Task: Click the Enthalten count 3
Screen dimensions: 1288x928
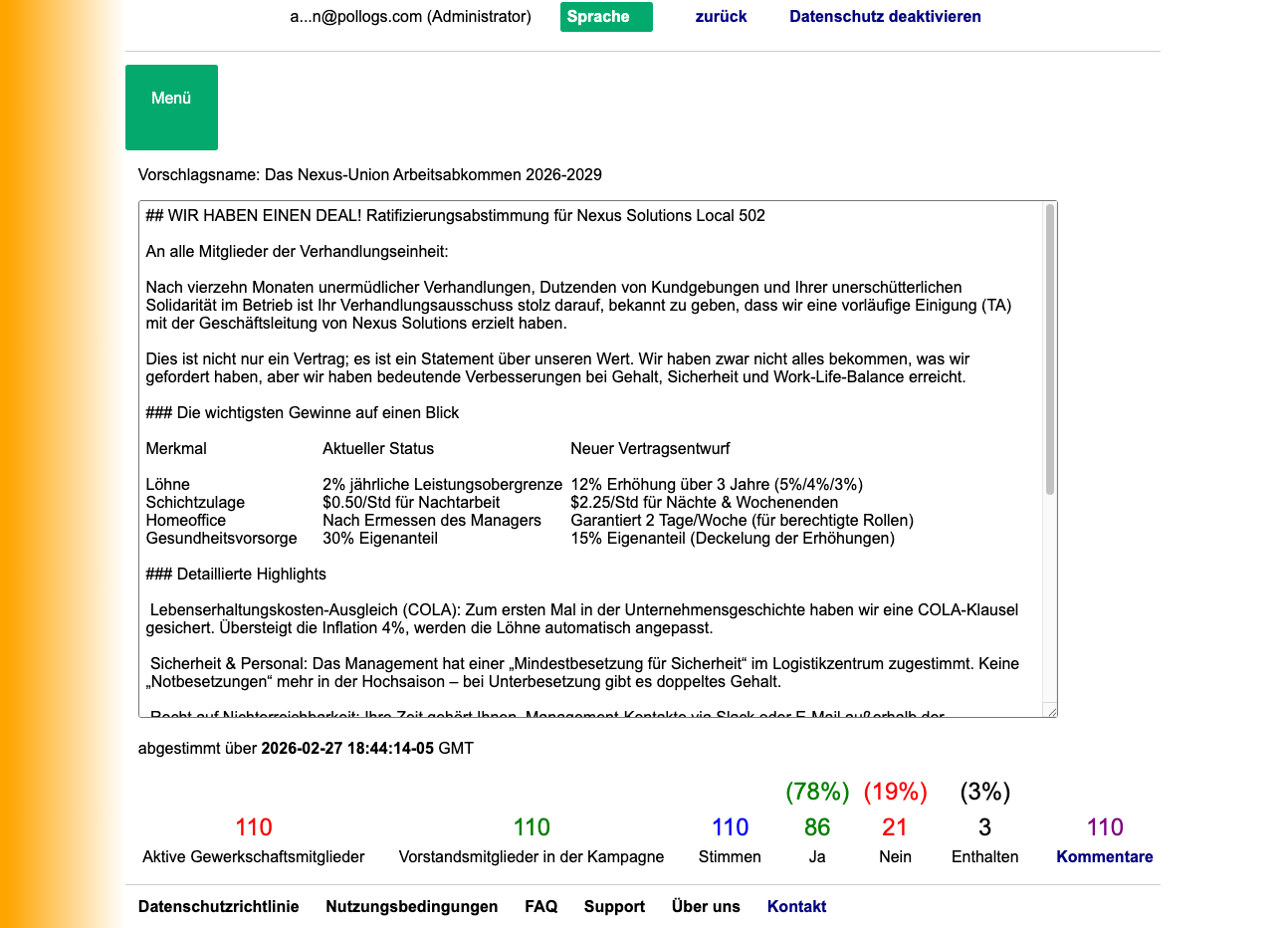Action: [984, 826]
